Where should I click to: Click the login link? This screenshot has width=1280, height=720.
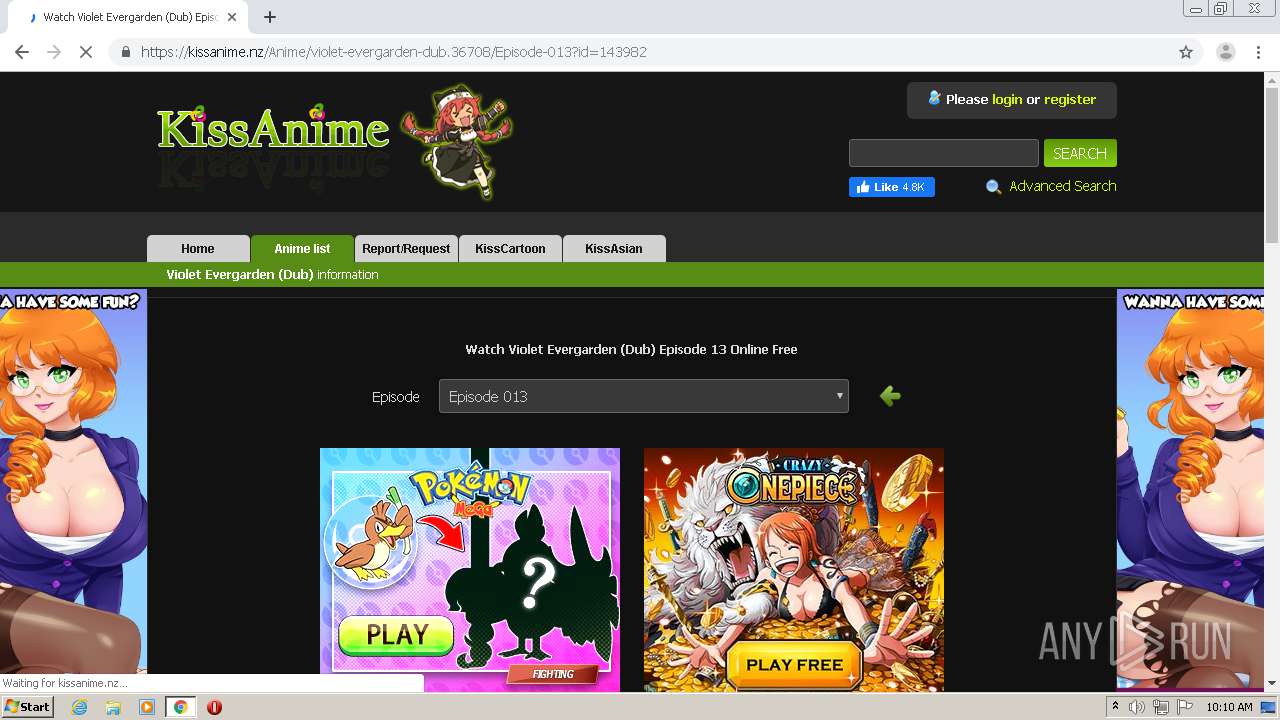click(1007, 100)
